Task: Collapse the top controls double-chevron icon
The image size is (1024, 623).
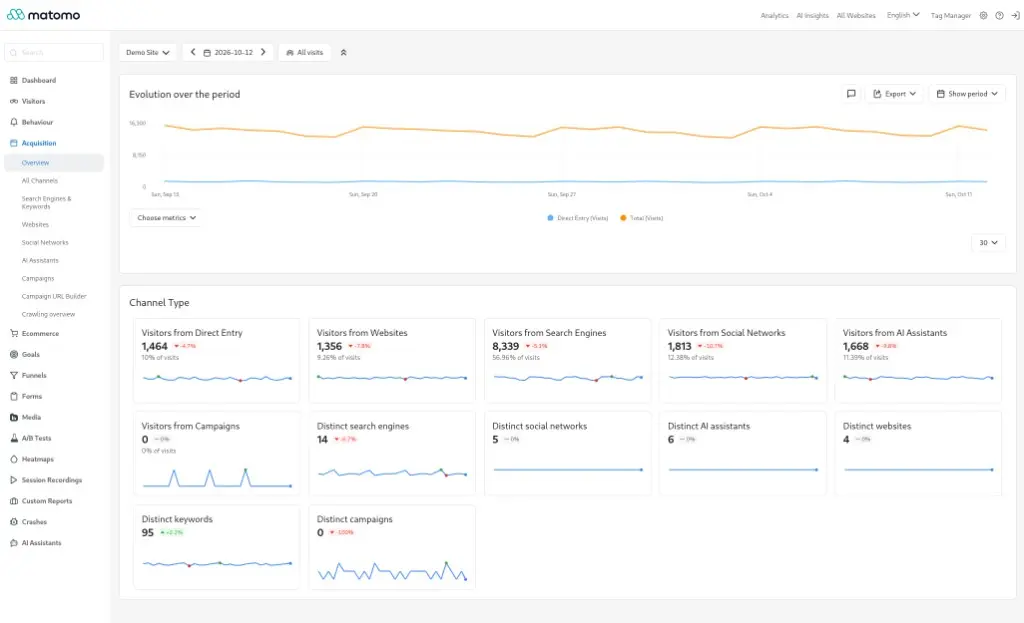Action: tap(344, 52)
